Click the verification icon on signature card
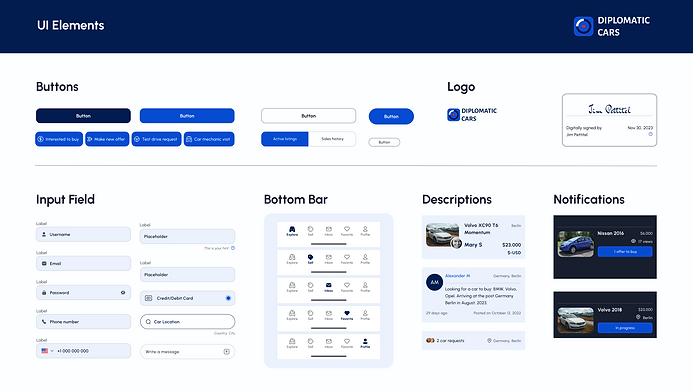 coord(651,134)
